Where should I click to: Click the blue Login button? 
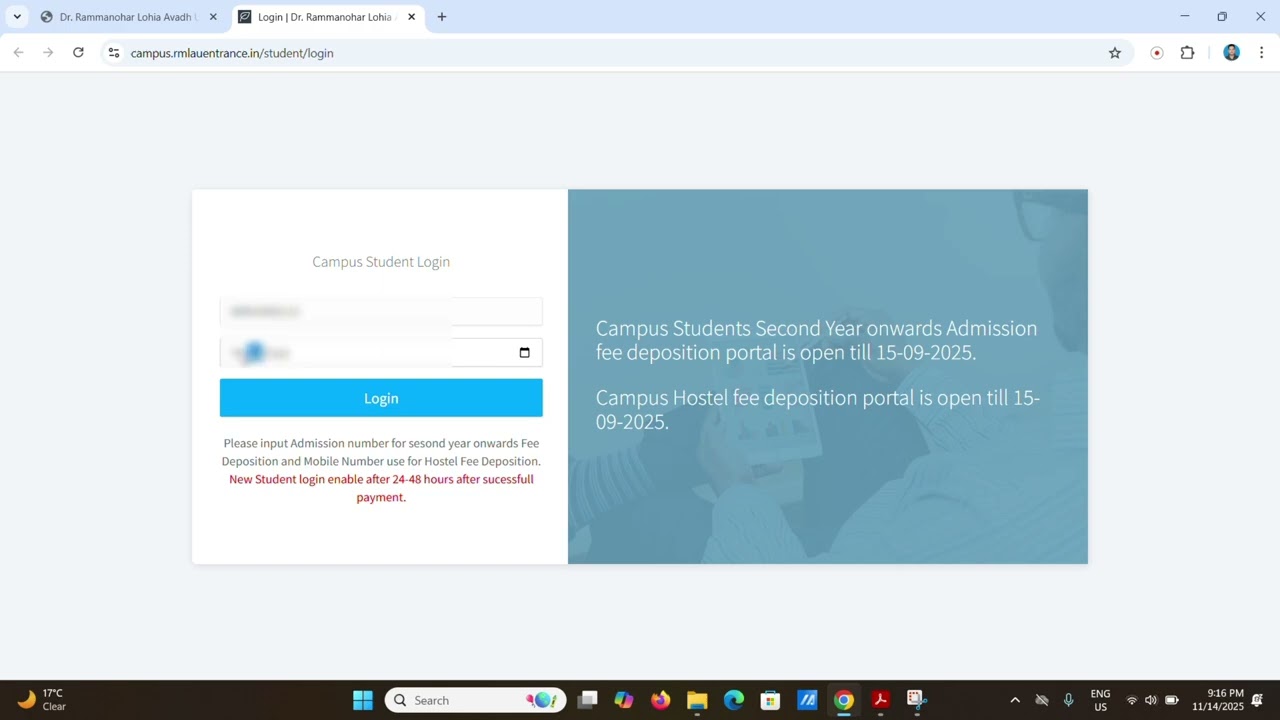[x=381, y=398]
